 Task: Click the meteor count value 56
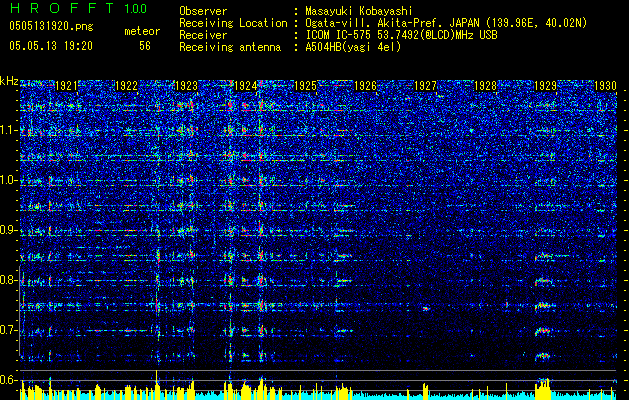click(145, 46)
